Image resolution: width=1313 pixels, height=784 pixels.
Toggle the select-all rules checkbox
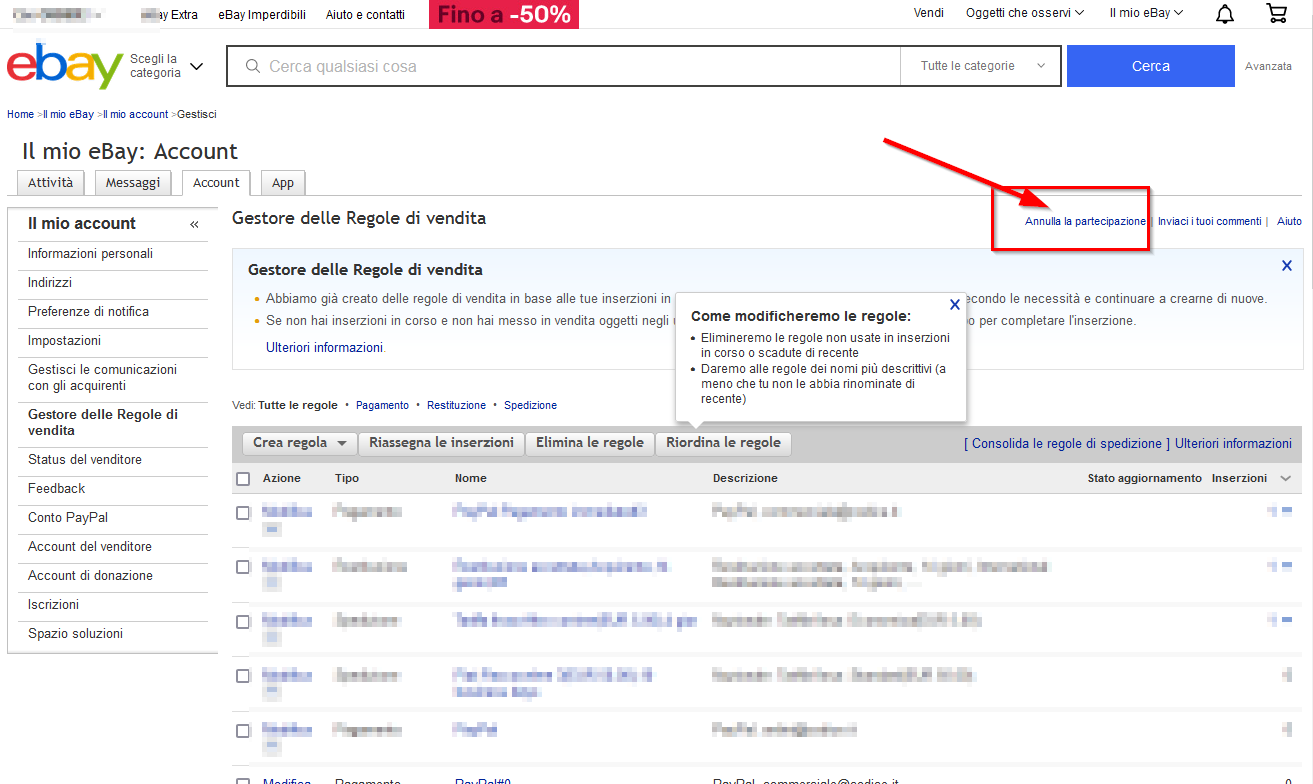pyautogui.click(x=243, y=479)
